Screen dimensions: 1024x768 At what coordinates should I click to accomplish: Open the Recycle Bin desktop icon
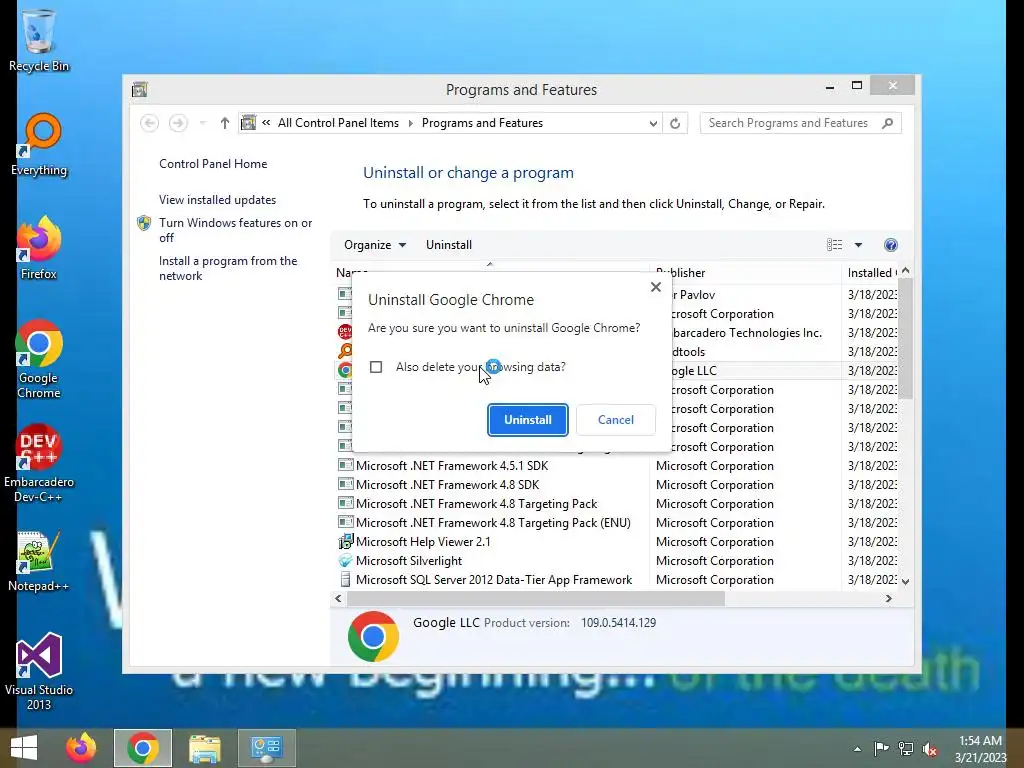39,40
